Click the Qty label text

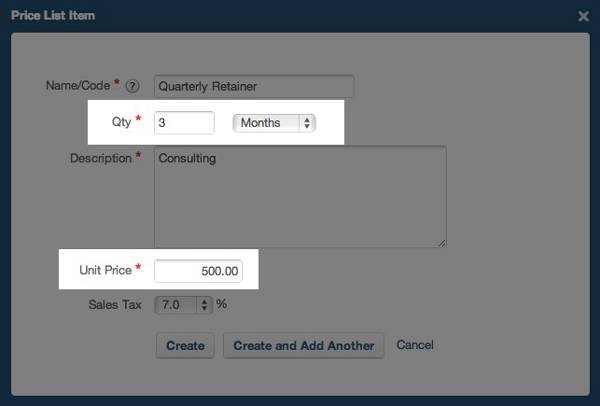(120, 121)
